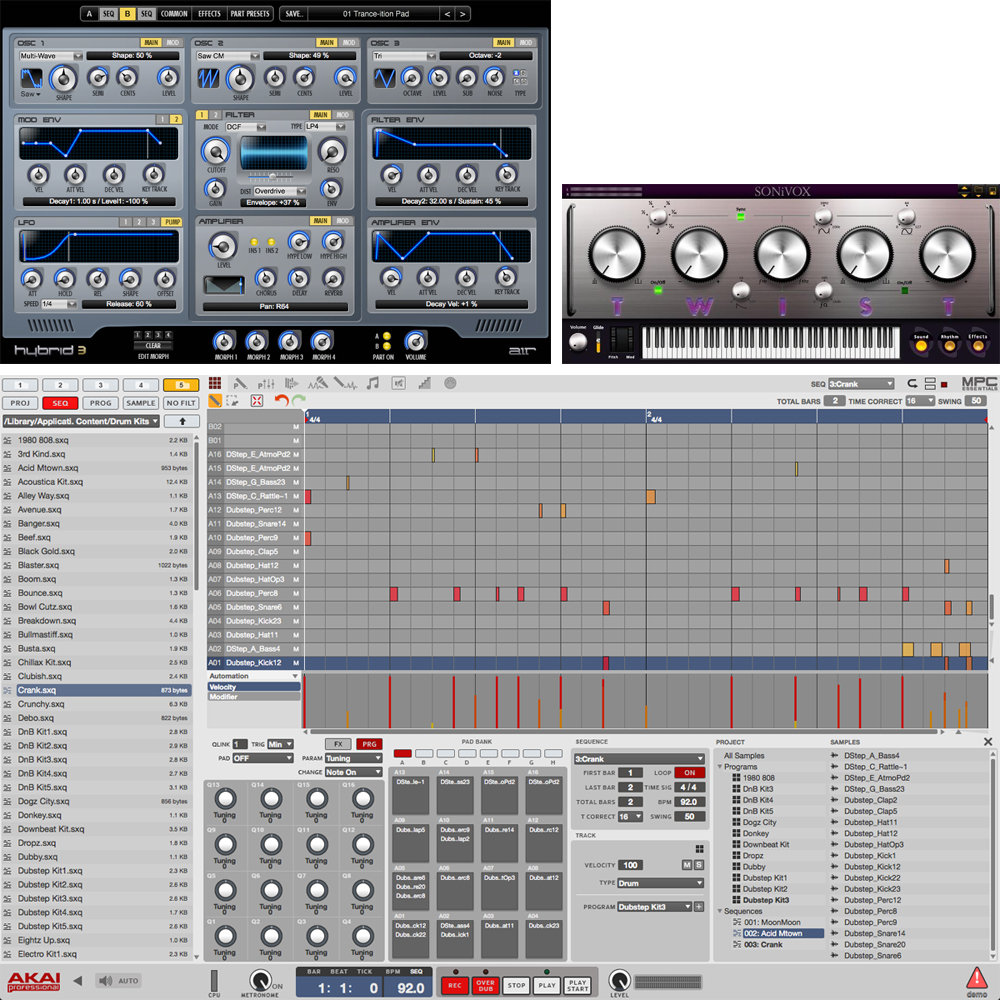
Task: Adjust the Volume knob in SONiVOX Twist
Action: pyautogui.click(x=578, y=342)
